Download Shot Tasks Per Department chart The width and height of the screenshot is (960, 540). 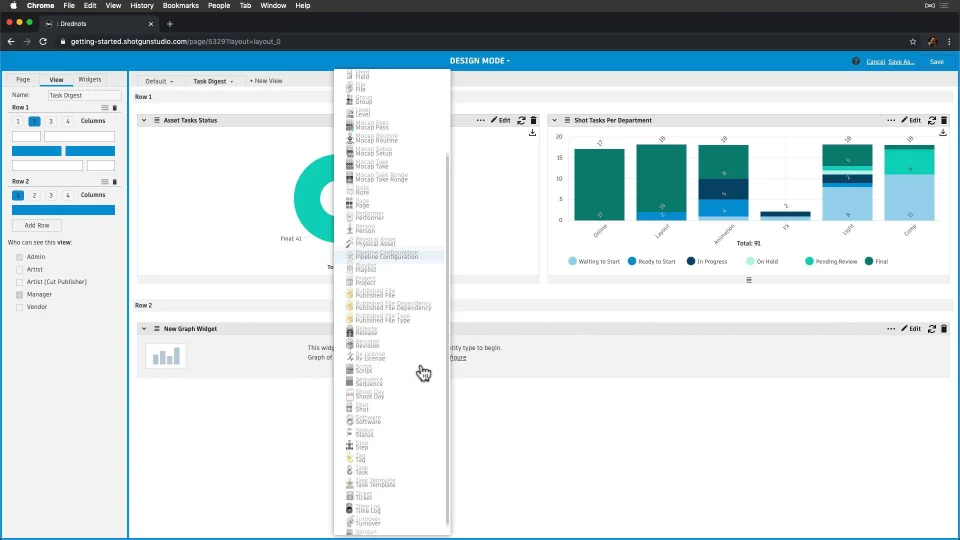click(943, 132)
